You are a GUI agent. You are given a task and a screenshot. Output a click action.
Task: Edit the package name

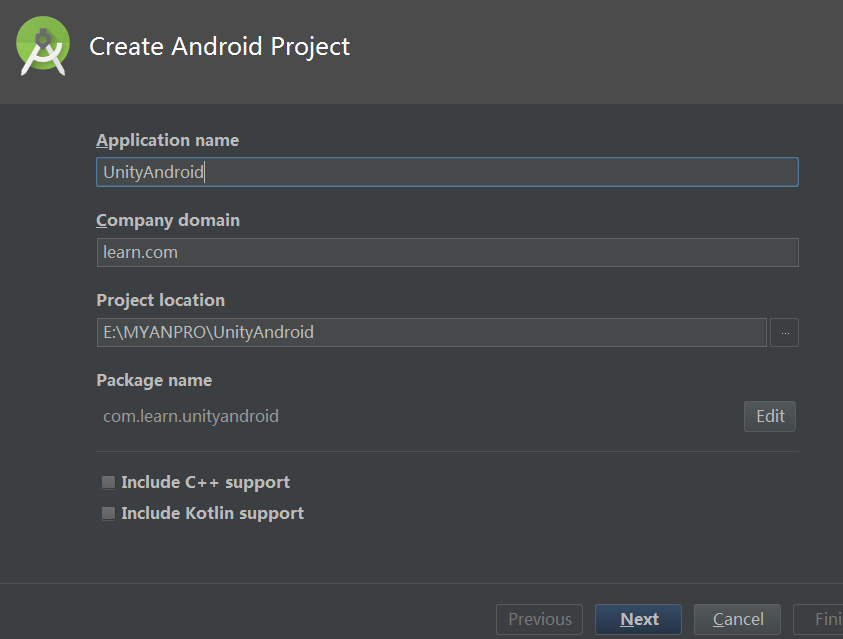(770, 417)
